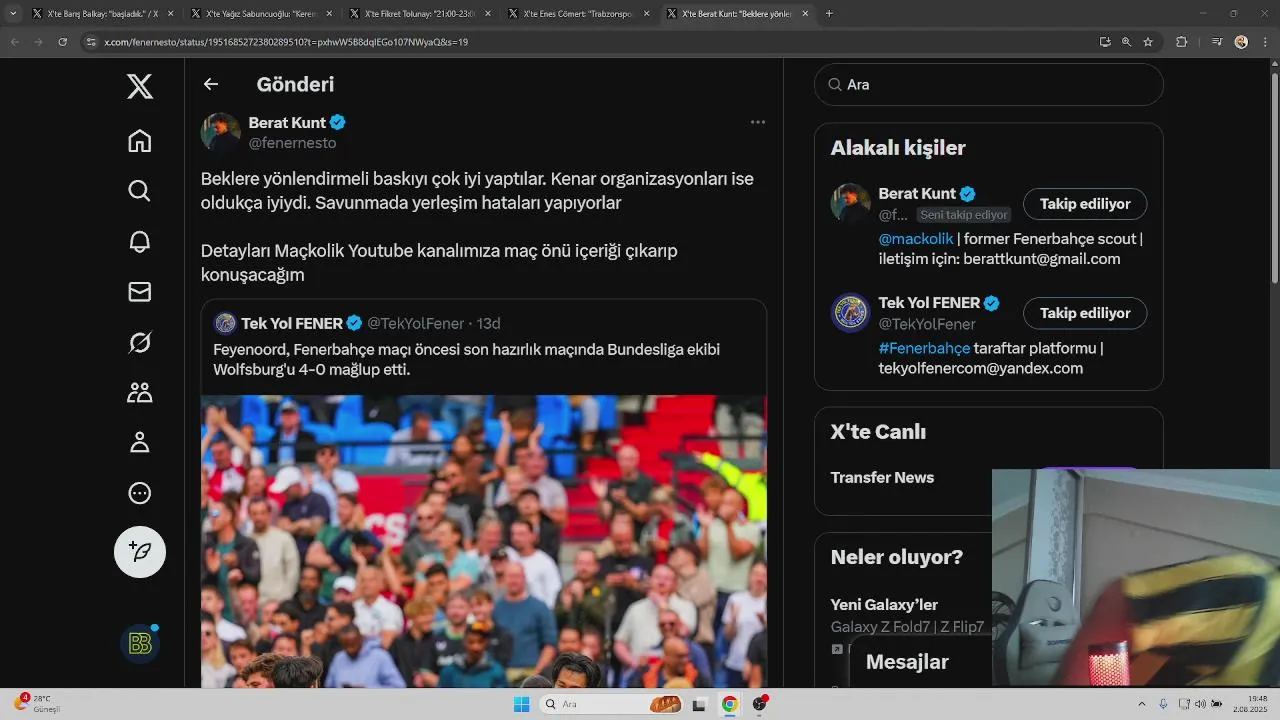Click the X logo in sidebar
The image size is (1280, 720).
click(x=140, y=87)
